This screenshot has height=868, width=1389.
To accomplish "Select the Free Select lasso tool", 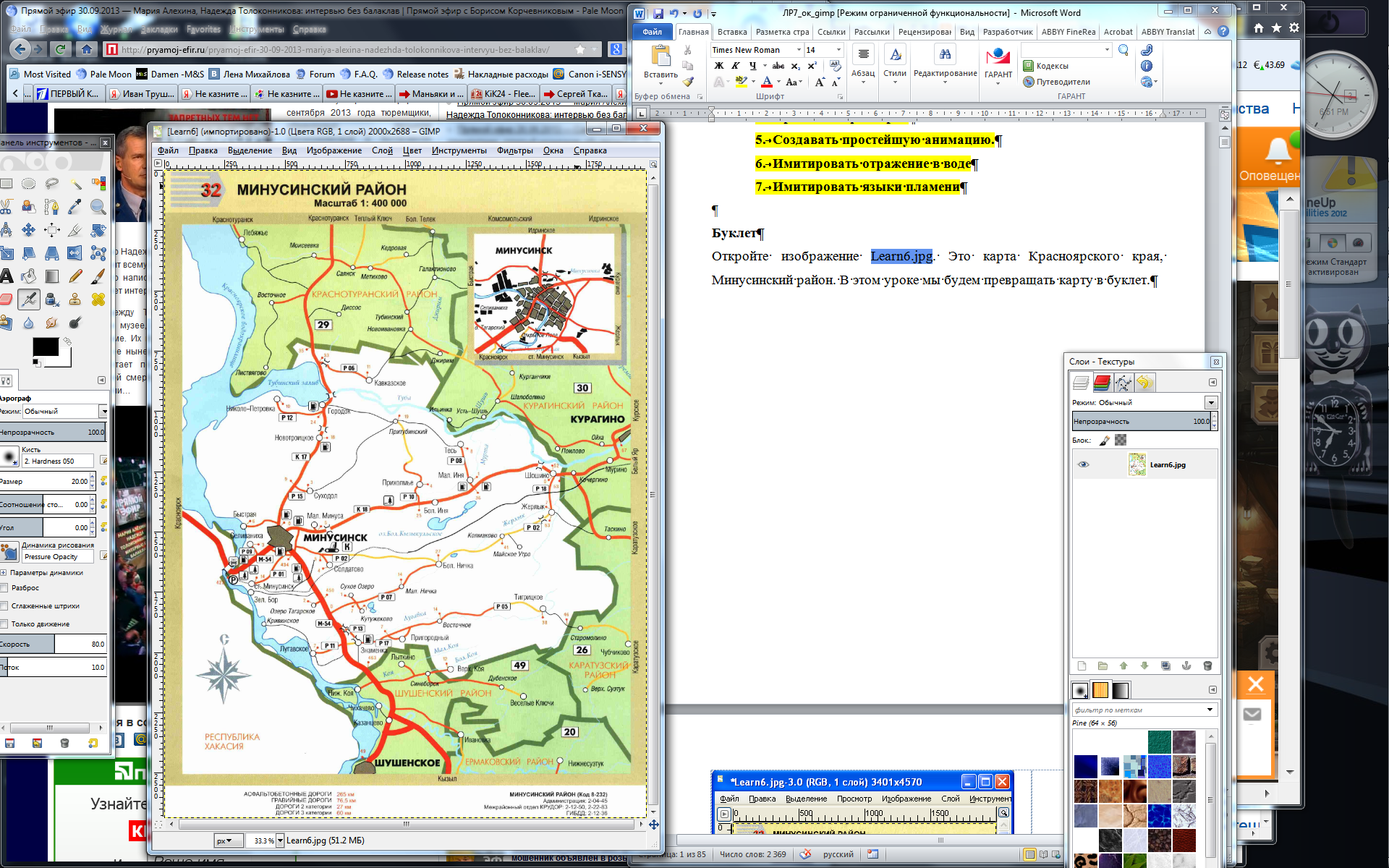I will [x=52, y=184].
